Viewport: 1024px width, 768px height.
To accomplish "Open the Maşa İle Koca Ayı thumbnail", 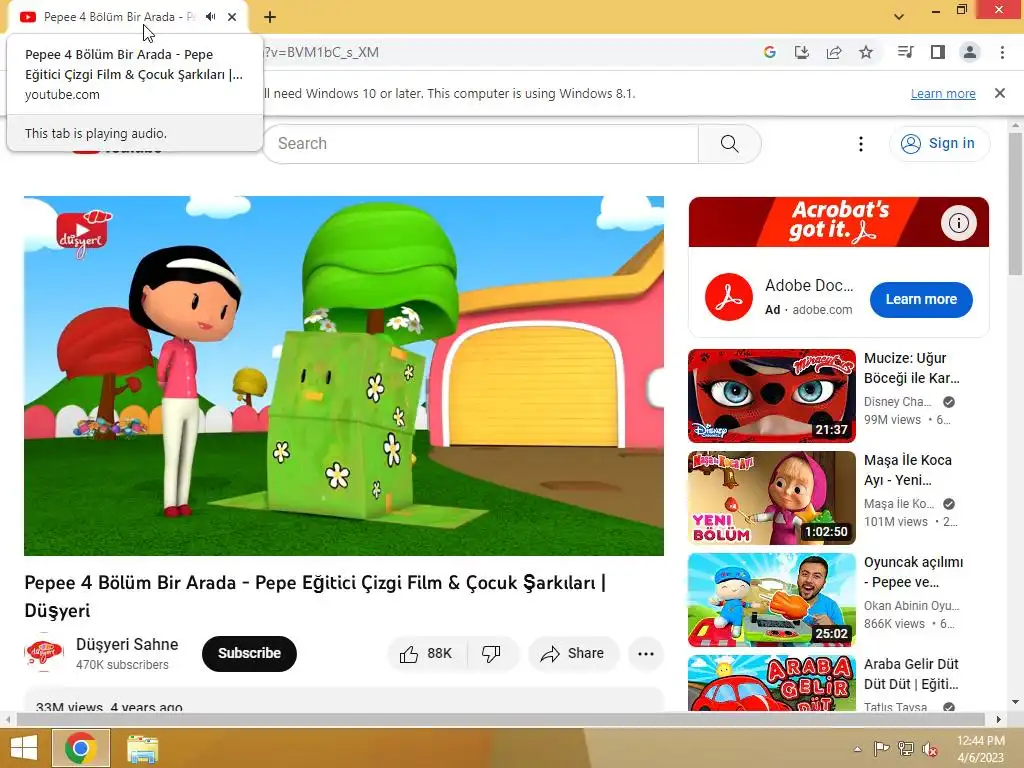I will (x=772, y=498).
